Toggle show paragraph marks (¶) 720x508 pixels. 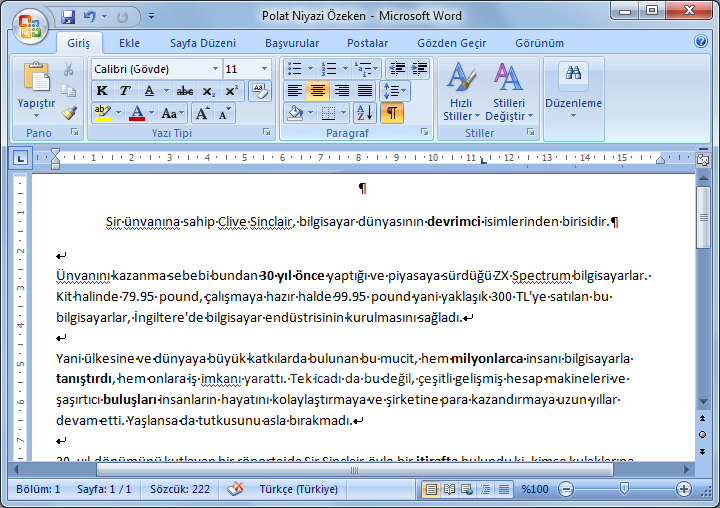[392, 113]
